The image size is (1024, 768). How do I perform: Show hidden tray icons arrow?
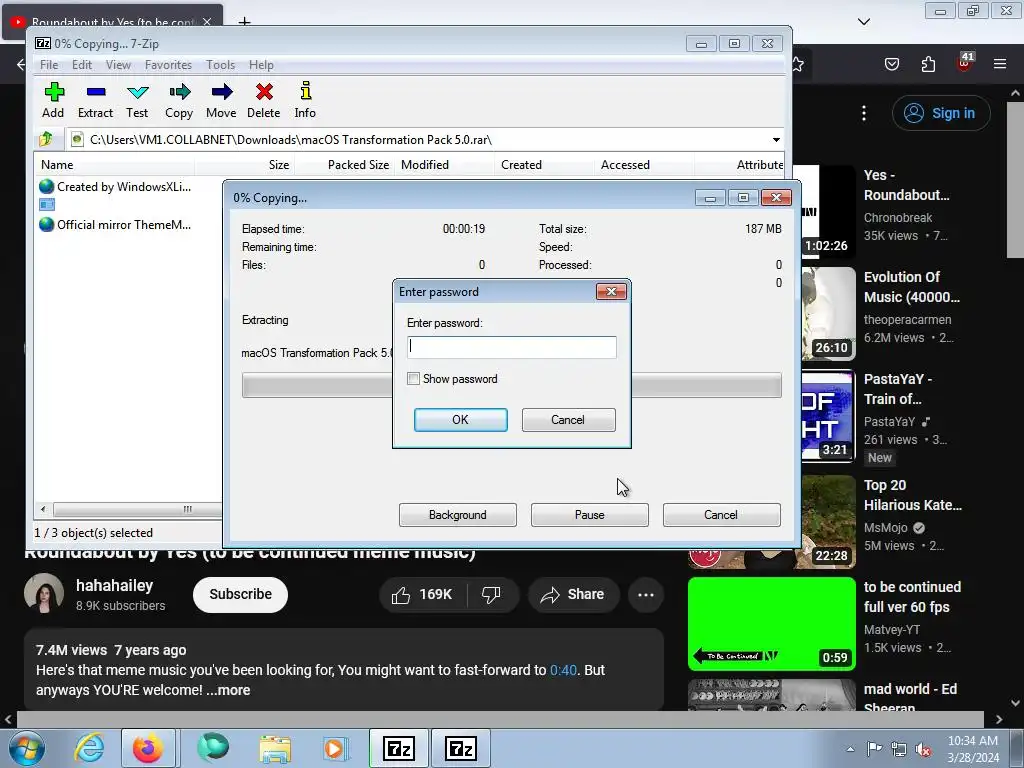(x=850, y=749)
